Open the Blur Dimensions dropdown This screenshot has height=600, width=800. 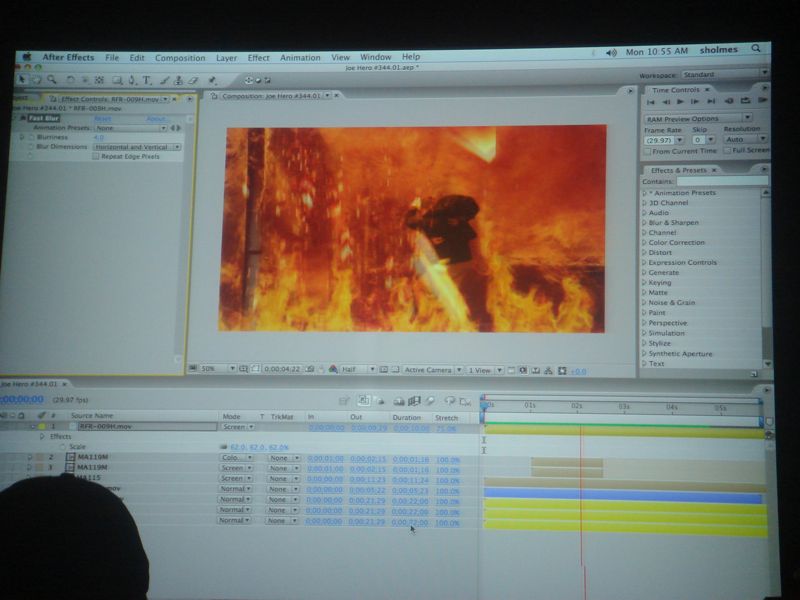pyautogui.click(x=137, y=147)
